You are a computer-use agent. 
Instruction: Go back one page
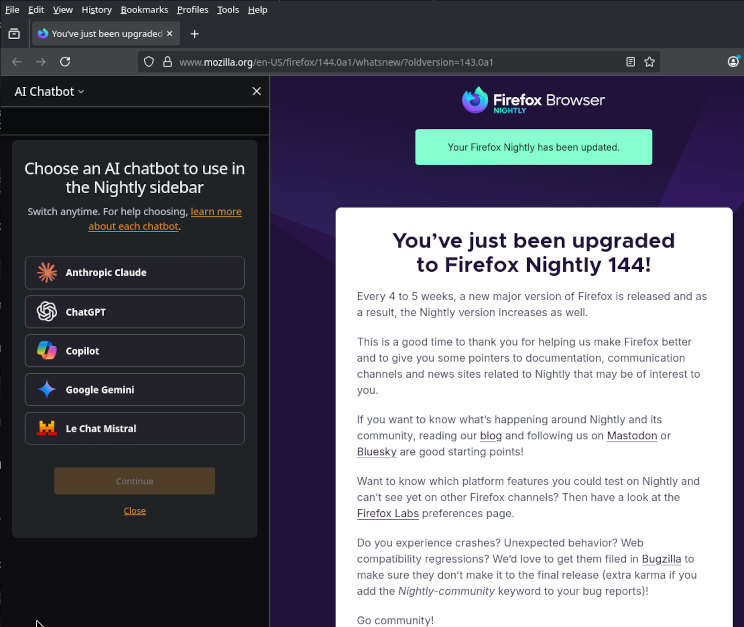tap(17, 62)
